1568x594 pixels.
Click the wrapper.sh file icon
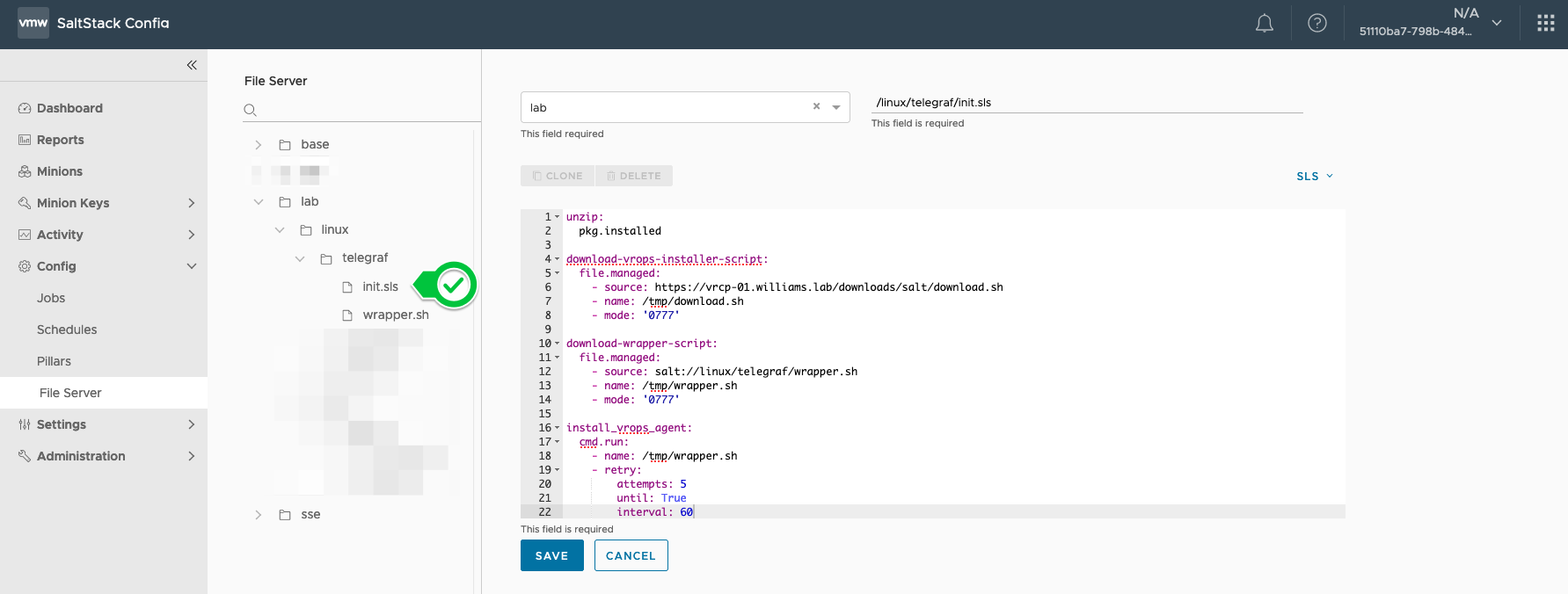click(347, 315)
